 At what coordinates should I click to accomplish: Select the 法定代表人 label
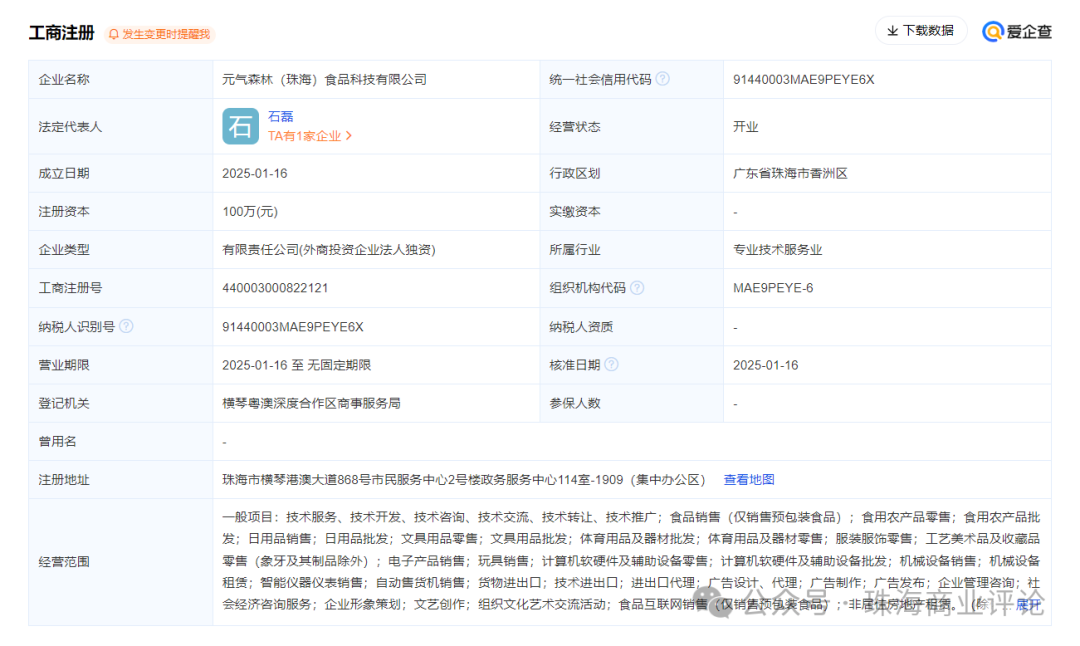(70, 127)
